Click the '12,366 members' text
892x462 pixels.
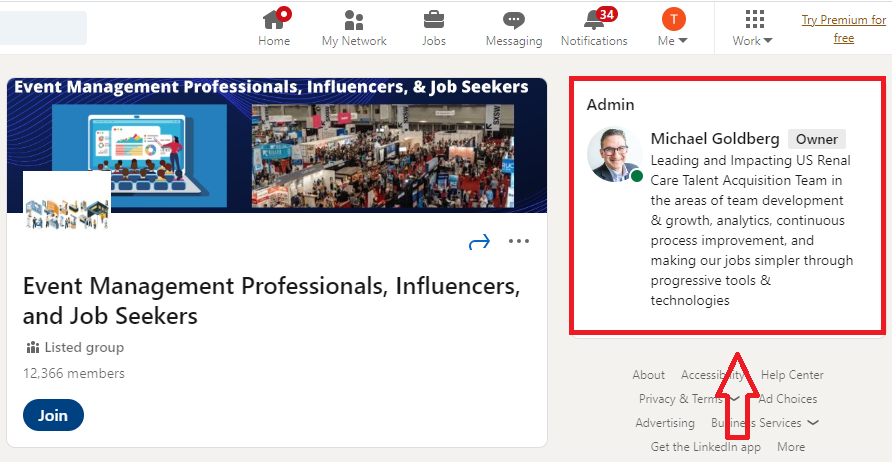pyautogui.click(x=74, y=373)
